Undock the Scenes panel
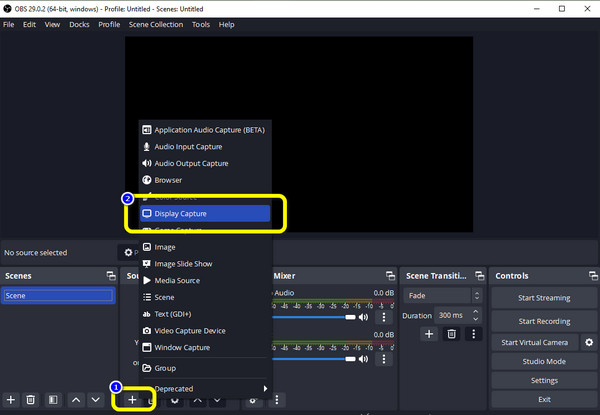This screenshot has height=415, width=600. [111, 276]
